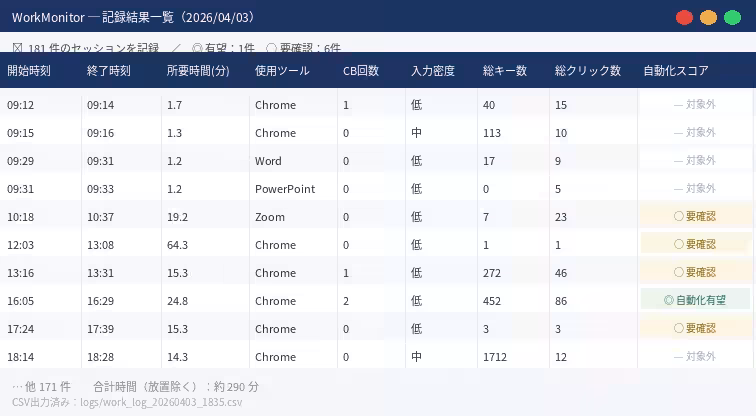Click the 要確認 badge in the 17:24 row
This screenshot has width=756, height=416.
point(695,328)
